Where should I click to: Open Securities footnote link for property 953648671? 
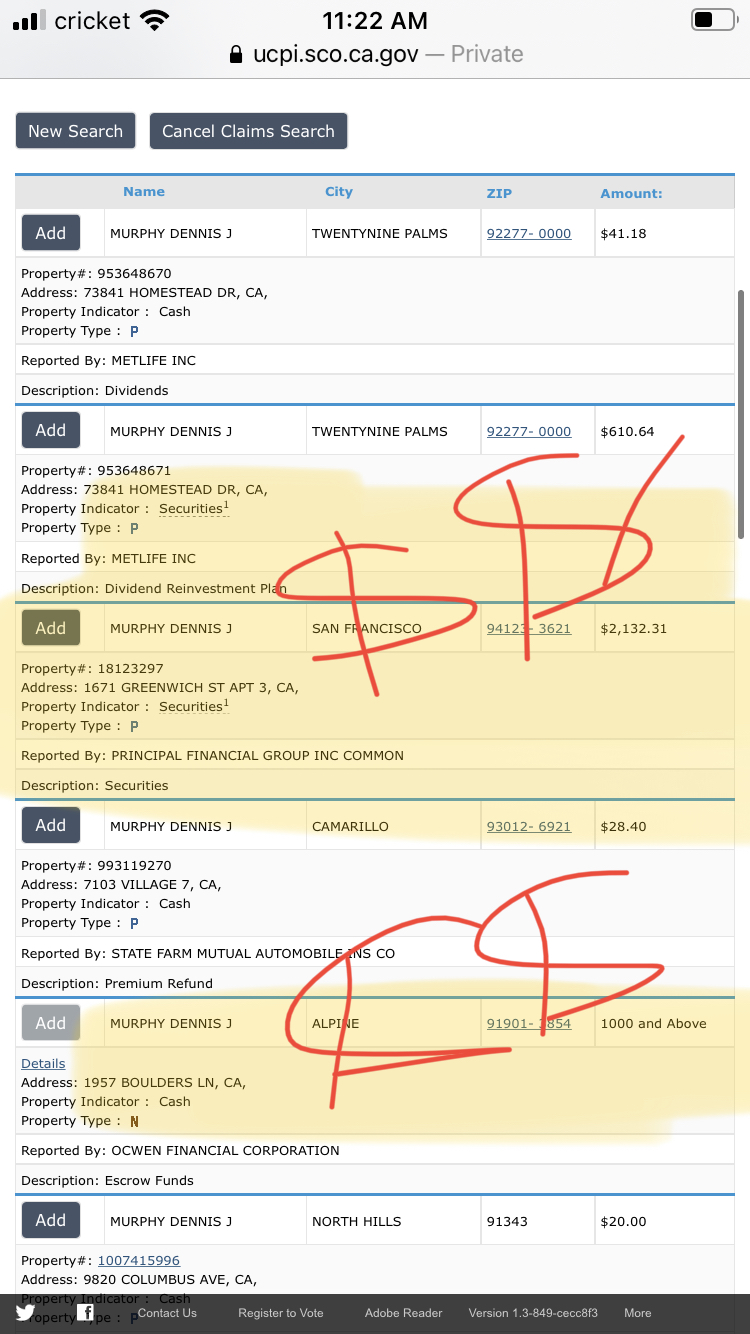coord(194,508)
